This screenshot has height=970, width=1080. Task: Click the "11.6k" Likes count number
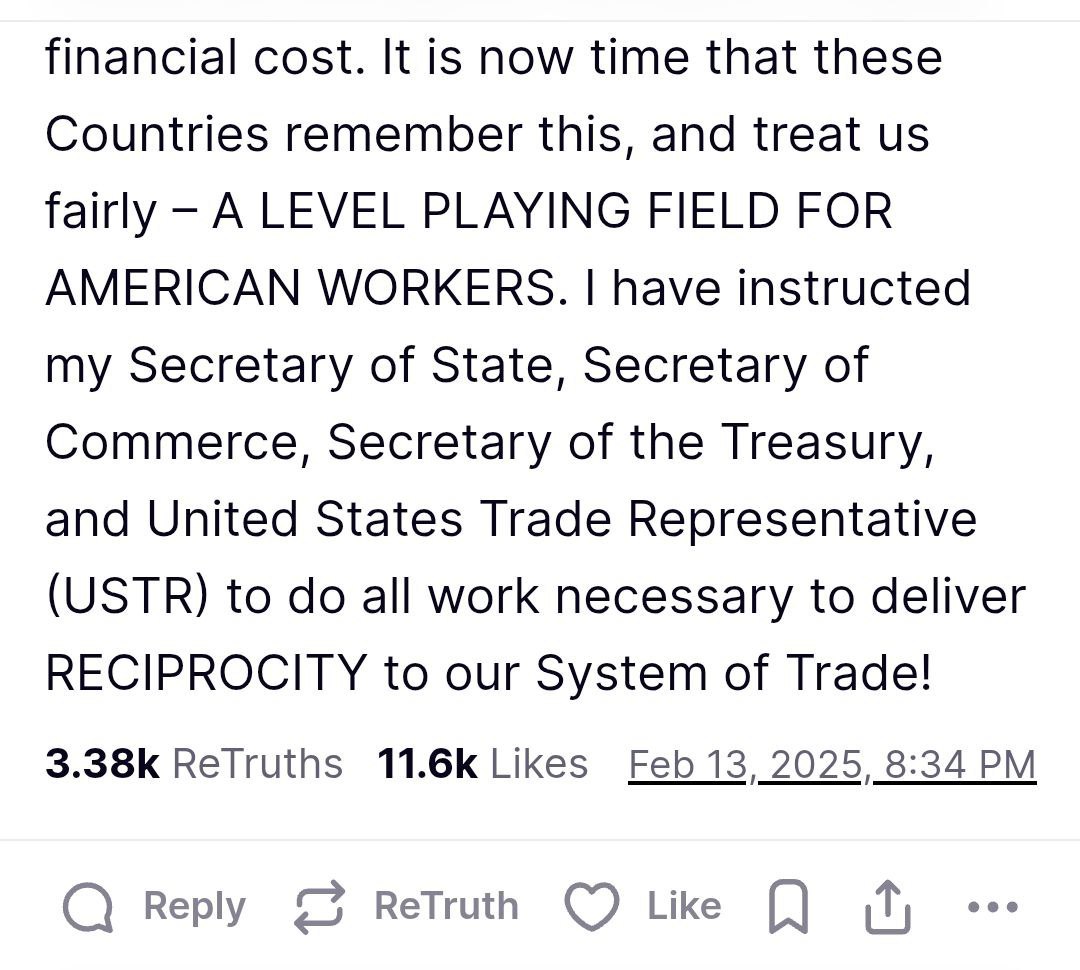point(427,764)
